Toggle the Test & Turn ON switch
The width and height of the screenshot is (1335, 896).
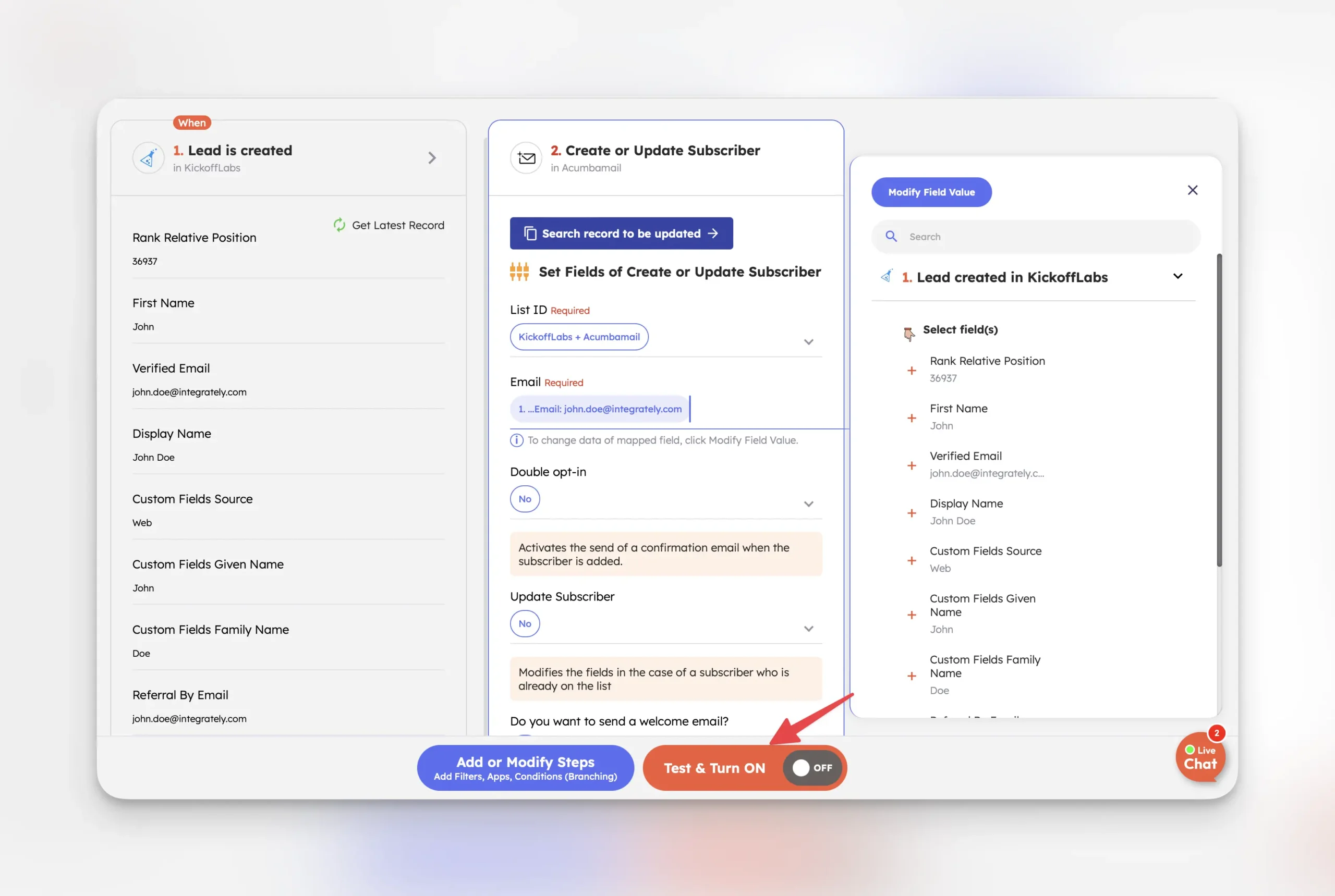(812, 767)
